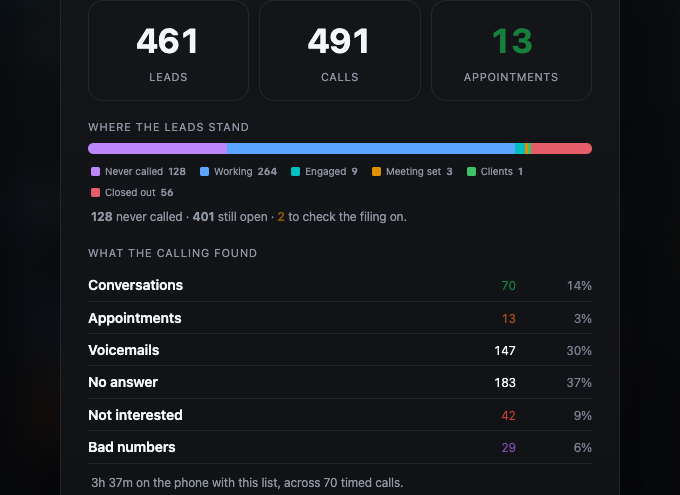The height and width of the screenshot is (495, 680).
Task: Click the purple Never called bar segment
Action: 157,148
